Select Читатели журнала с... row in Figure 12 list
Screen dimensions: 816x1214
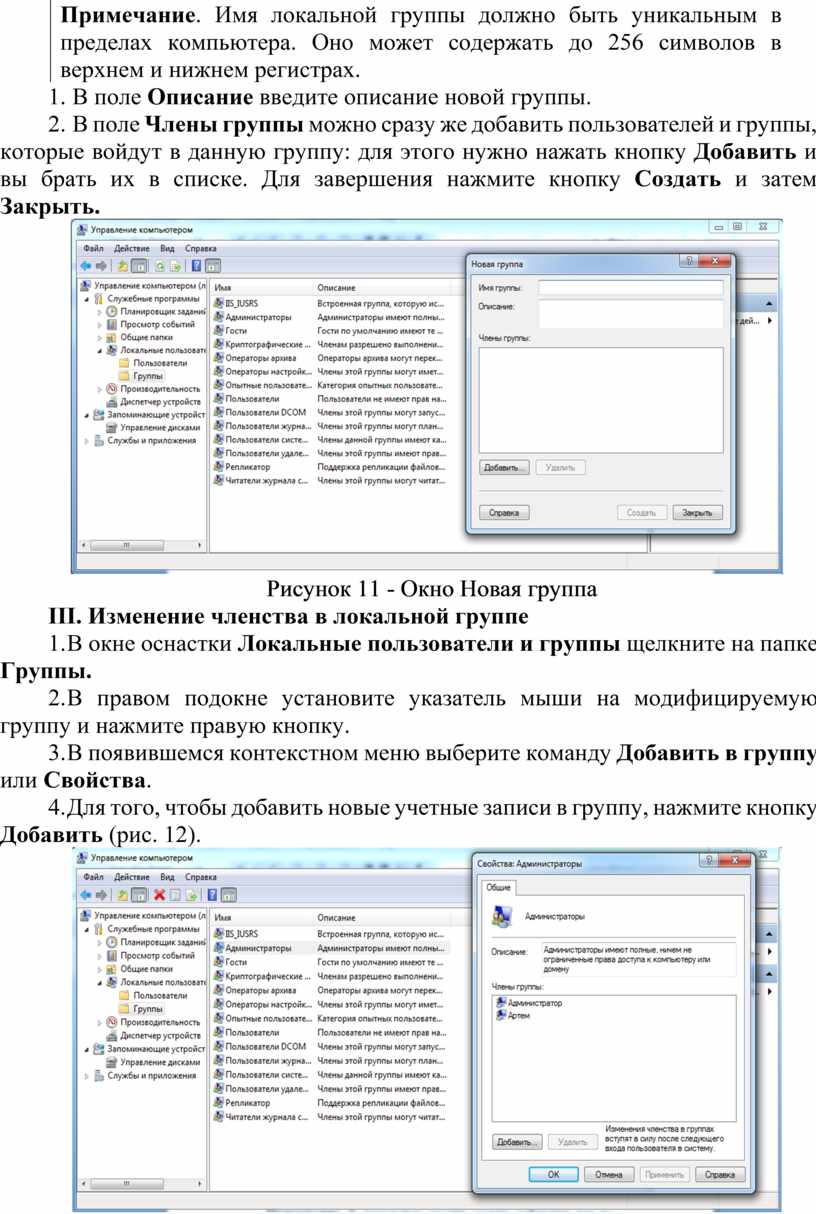pyautogui.click(x=330, y=1116)
